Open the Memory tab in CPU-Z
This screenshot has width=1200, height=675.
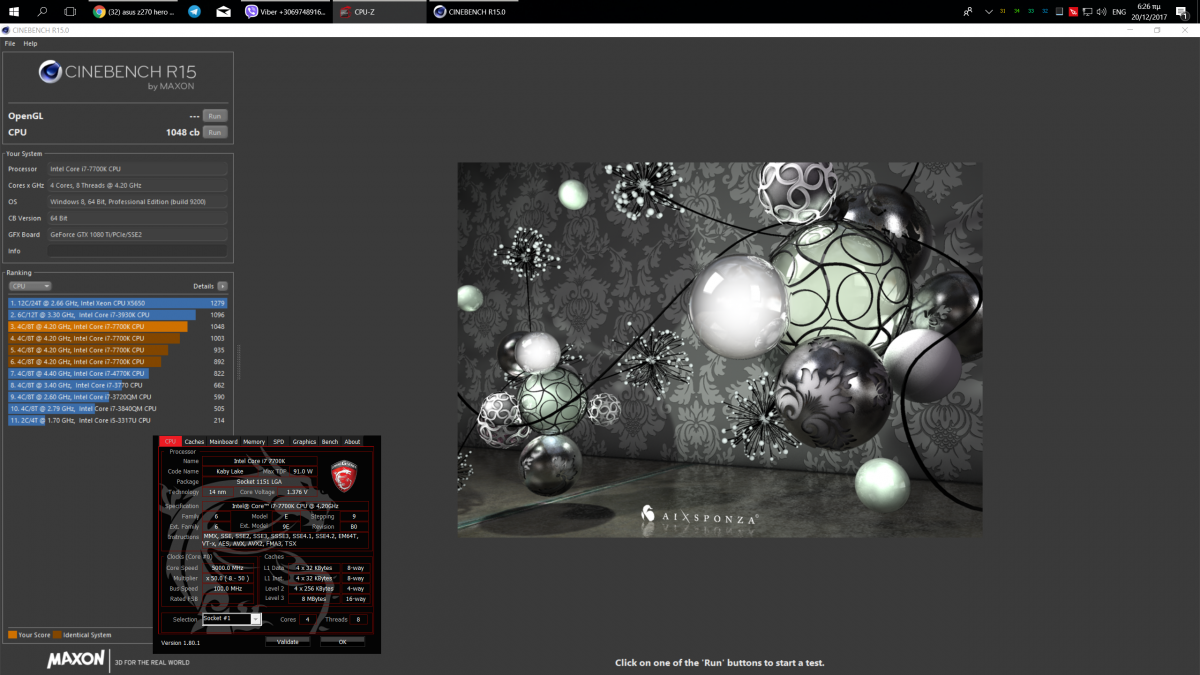(254, 441)
